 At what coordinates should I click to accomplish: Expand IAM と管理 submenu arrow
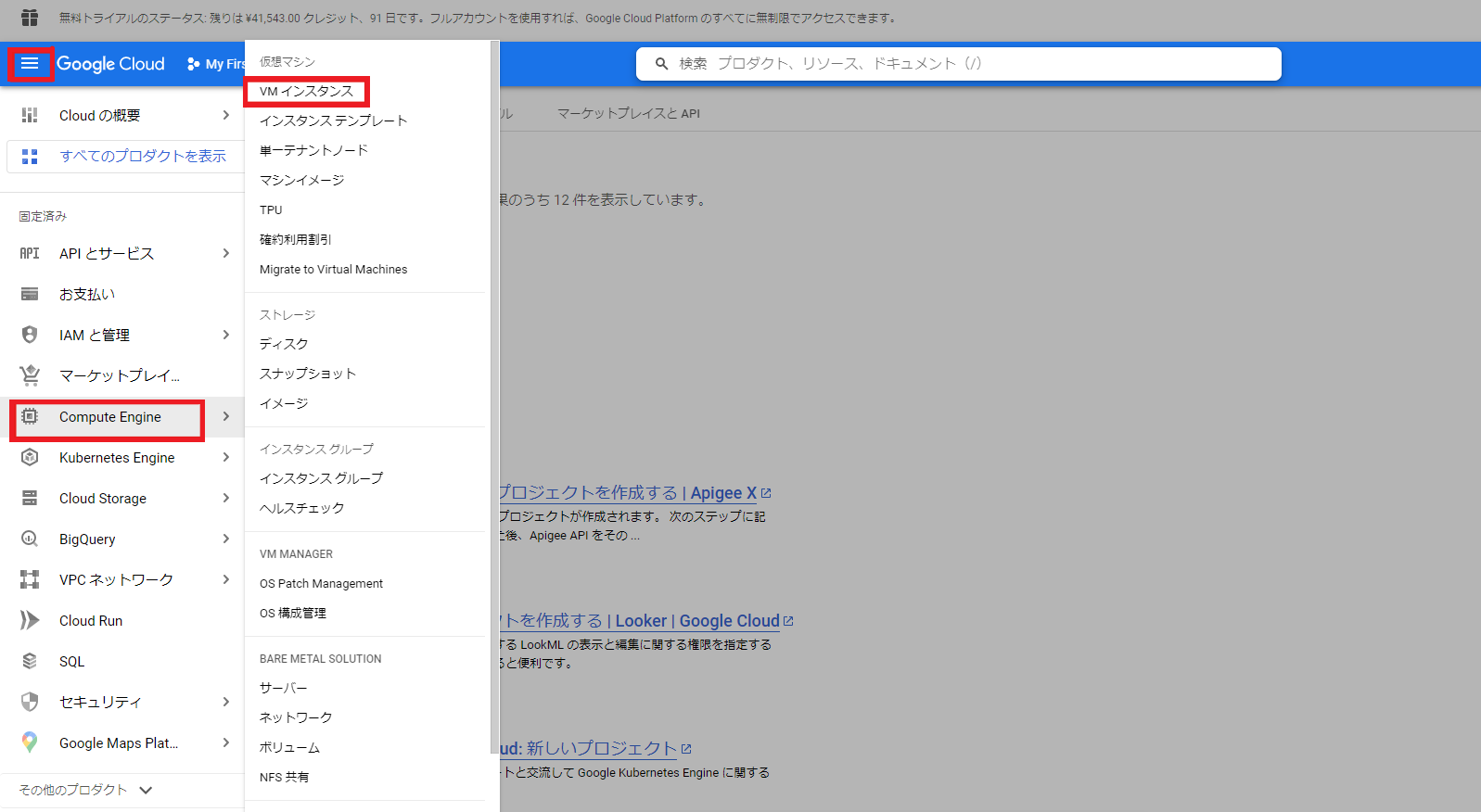[225, 335]
